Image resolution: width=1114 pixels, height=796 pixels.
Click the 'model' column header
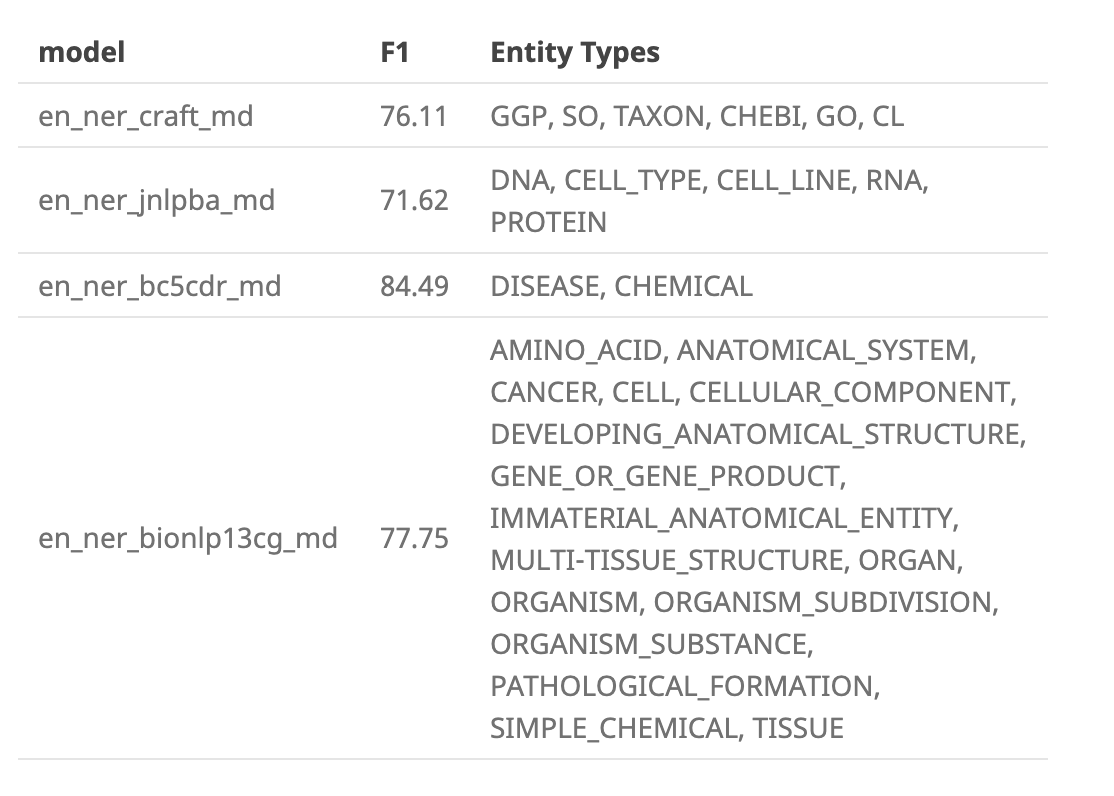tap(82, 52)
